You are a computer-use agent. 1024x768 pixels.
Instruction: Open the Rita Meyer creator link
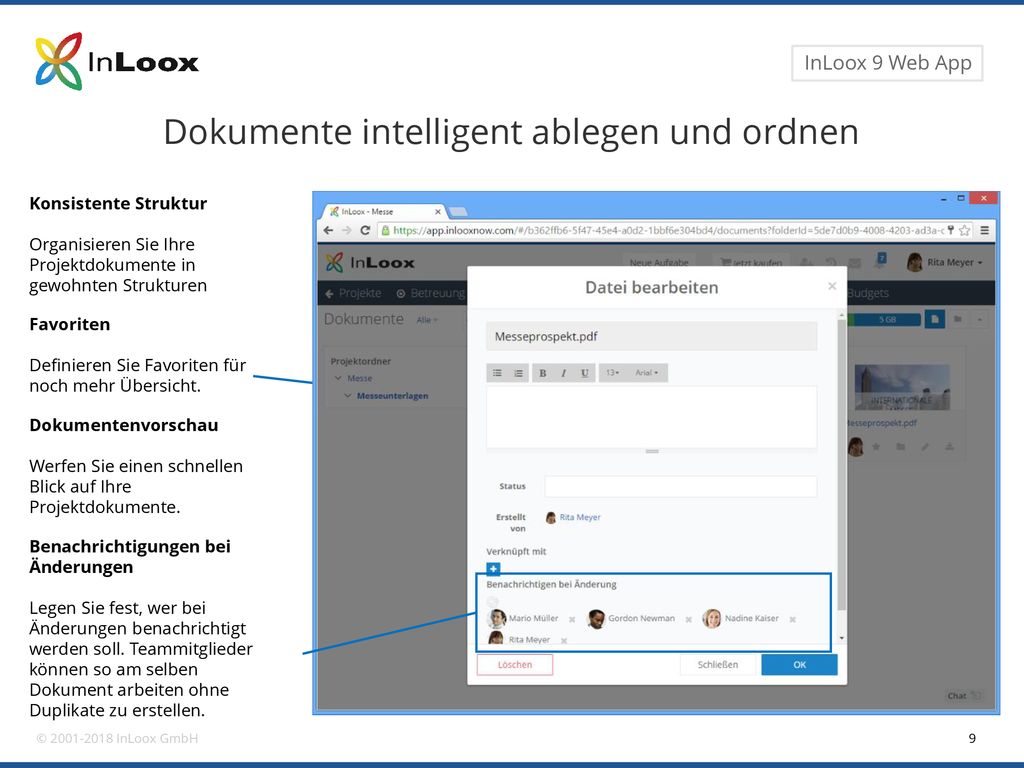580,517
